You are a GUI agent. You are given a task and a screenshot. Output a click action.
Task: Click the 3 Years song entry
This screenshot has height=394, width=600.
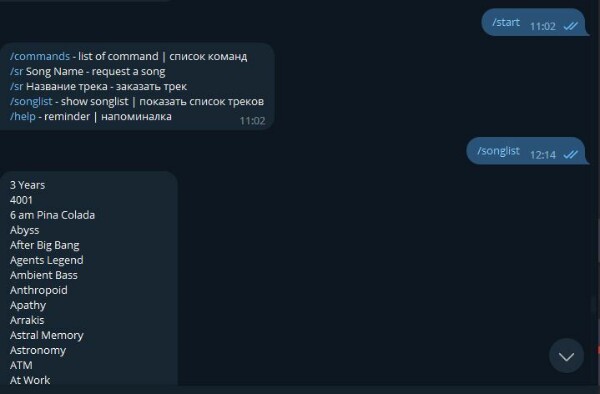tap(28, 185)
